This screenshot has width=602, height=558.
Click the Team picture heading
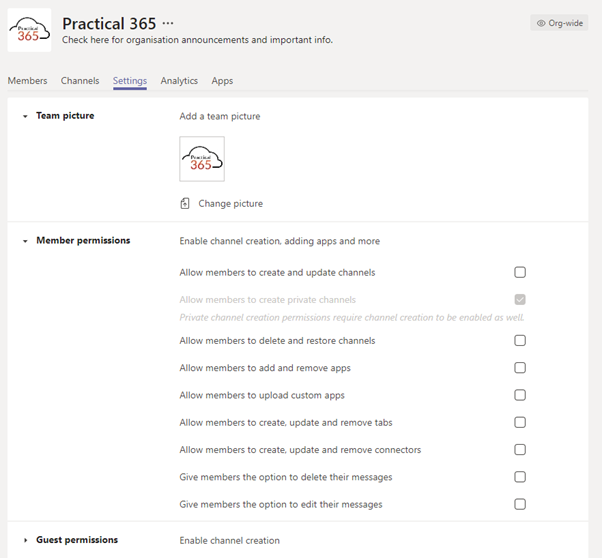pyautogui.click(x=65, y=116)
